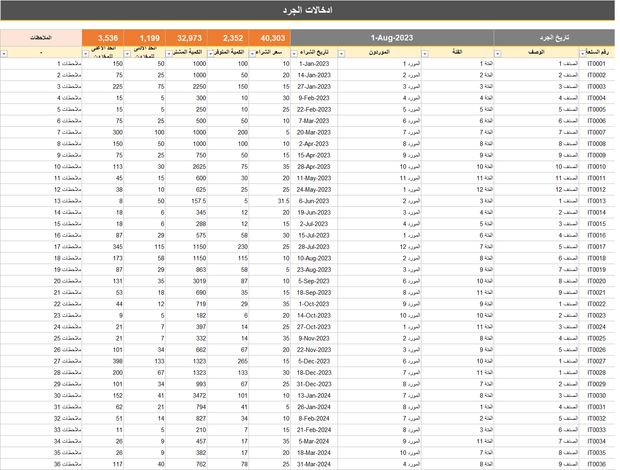The height and width of the screenshot is (470, 620).
Task: Select the 2,352 total cell
Action: pyautogui.click(x=228, y=38)
